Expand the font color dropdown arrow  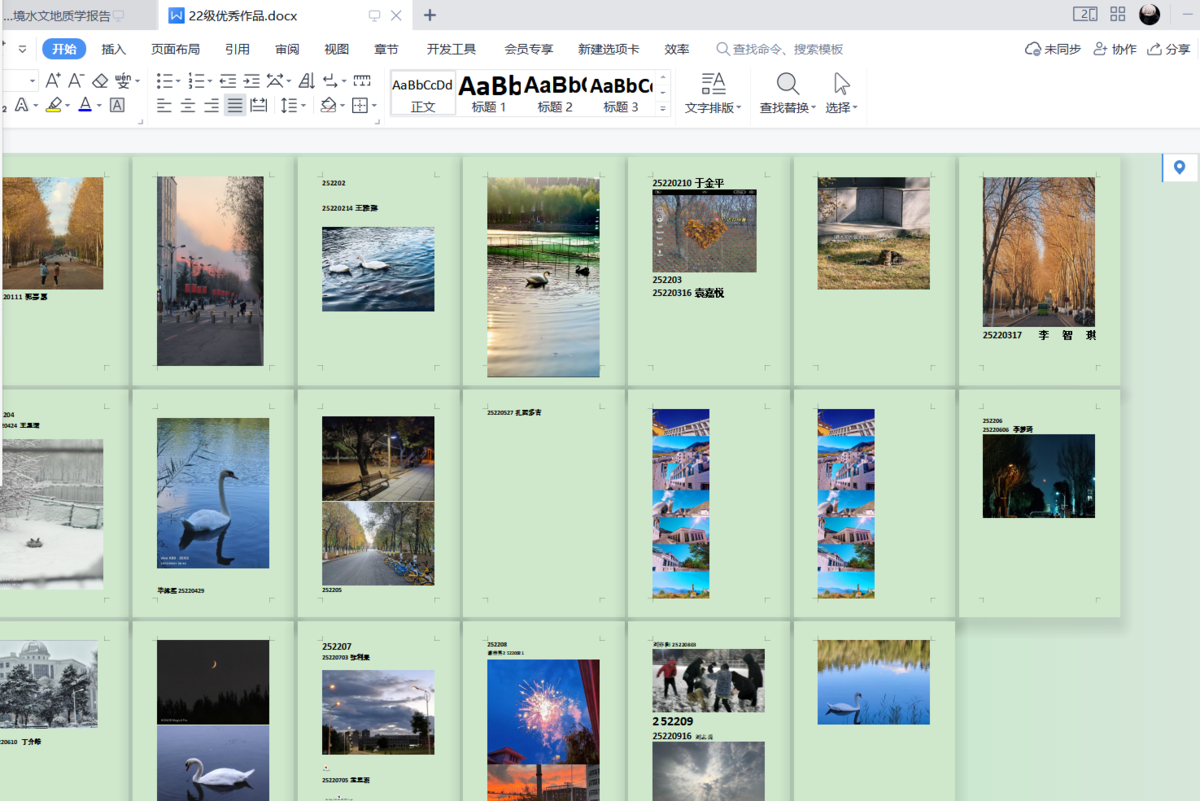99,106
